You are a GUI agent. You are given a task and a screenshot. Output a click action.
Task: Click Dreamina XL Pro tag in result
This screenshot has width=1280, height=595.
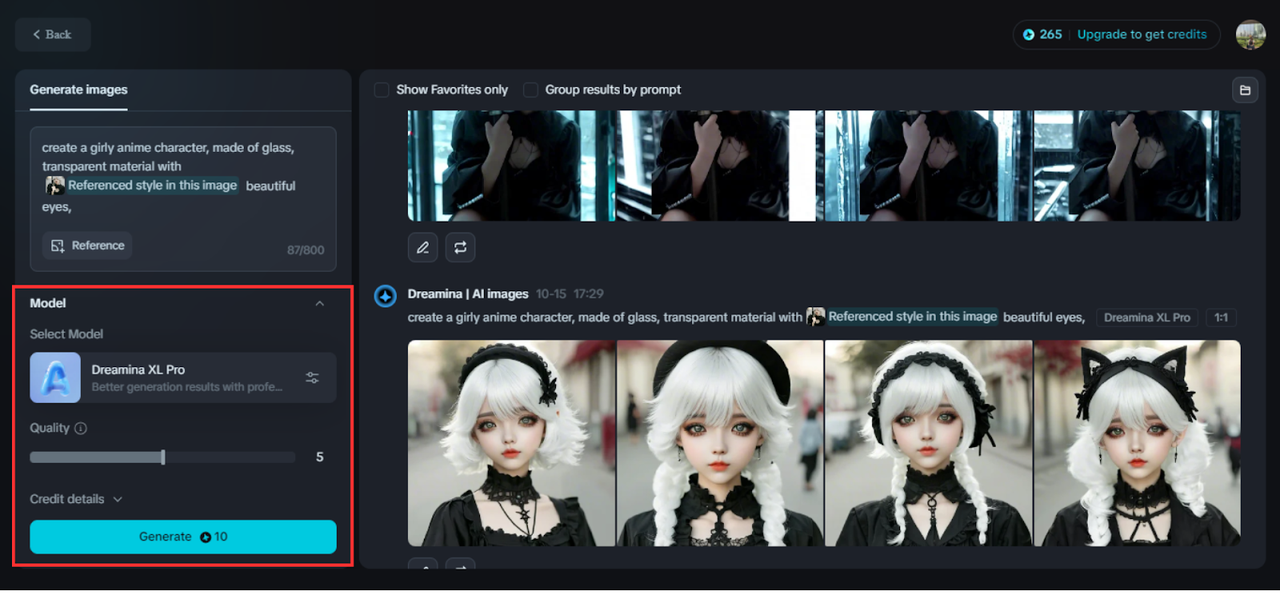[x=1147, y=317]
